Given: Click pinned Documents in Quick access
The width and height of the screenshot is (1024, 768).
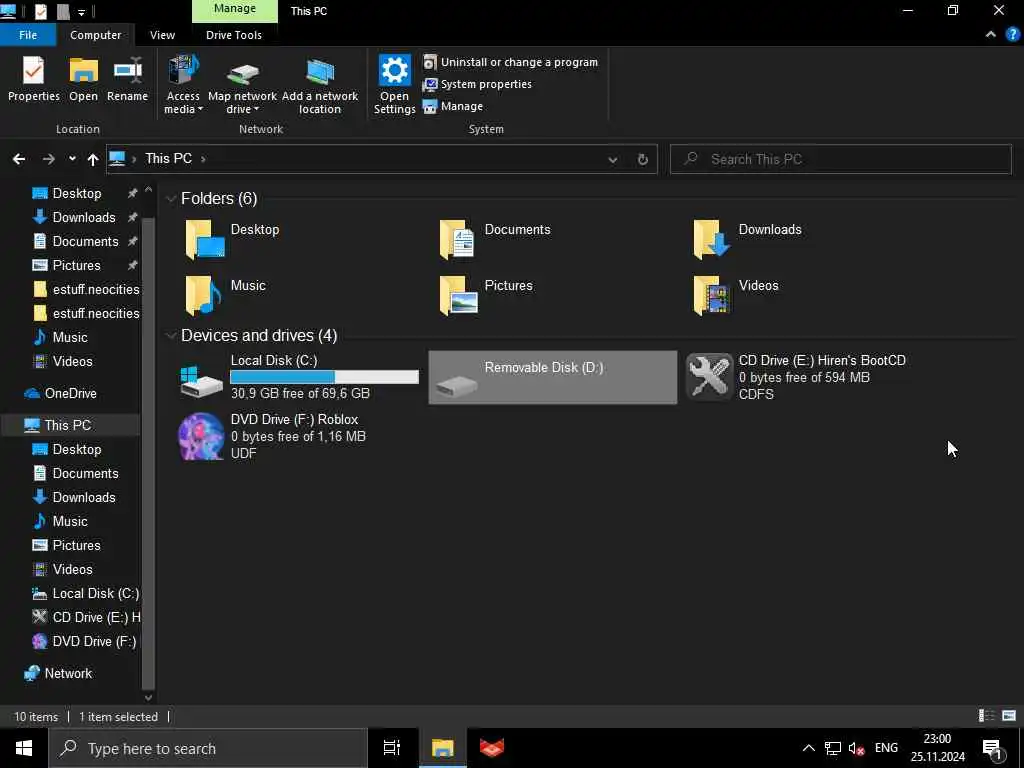Looking at the screenshot, I should (85, 242).
